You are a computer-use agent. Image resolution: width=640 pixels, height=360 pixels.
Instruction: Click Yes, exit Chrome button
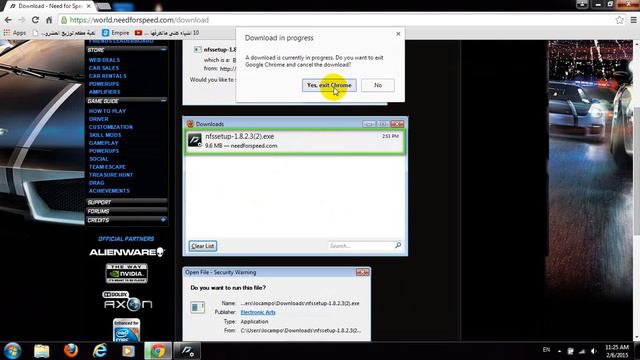329,85
